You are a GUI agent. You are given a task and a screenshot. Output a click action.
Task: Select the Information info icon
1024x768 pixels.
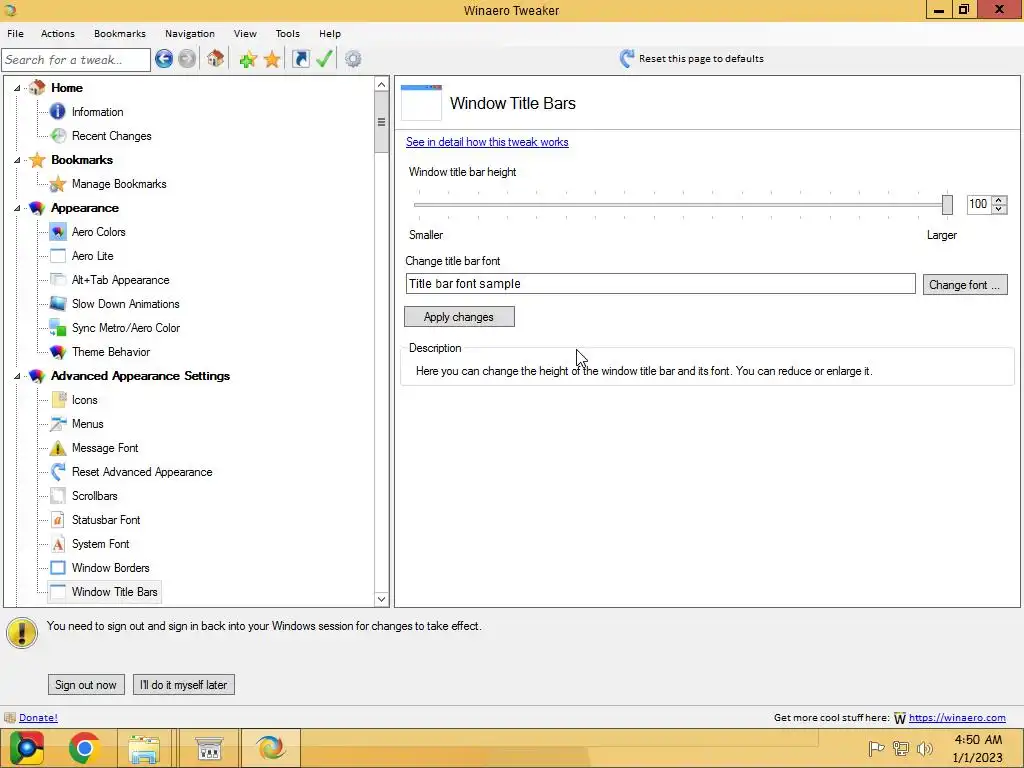58,112
